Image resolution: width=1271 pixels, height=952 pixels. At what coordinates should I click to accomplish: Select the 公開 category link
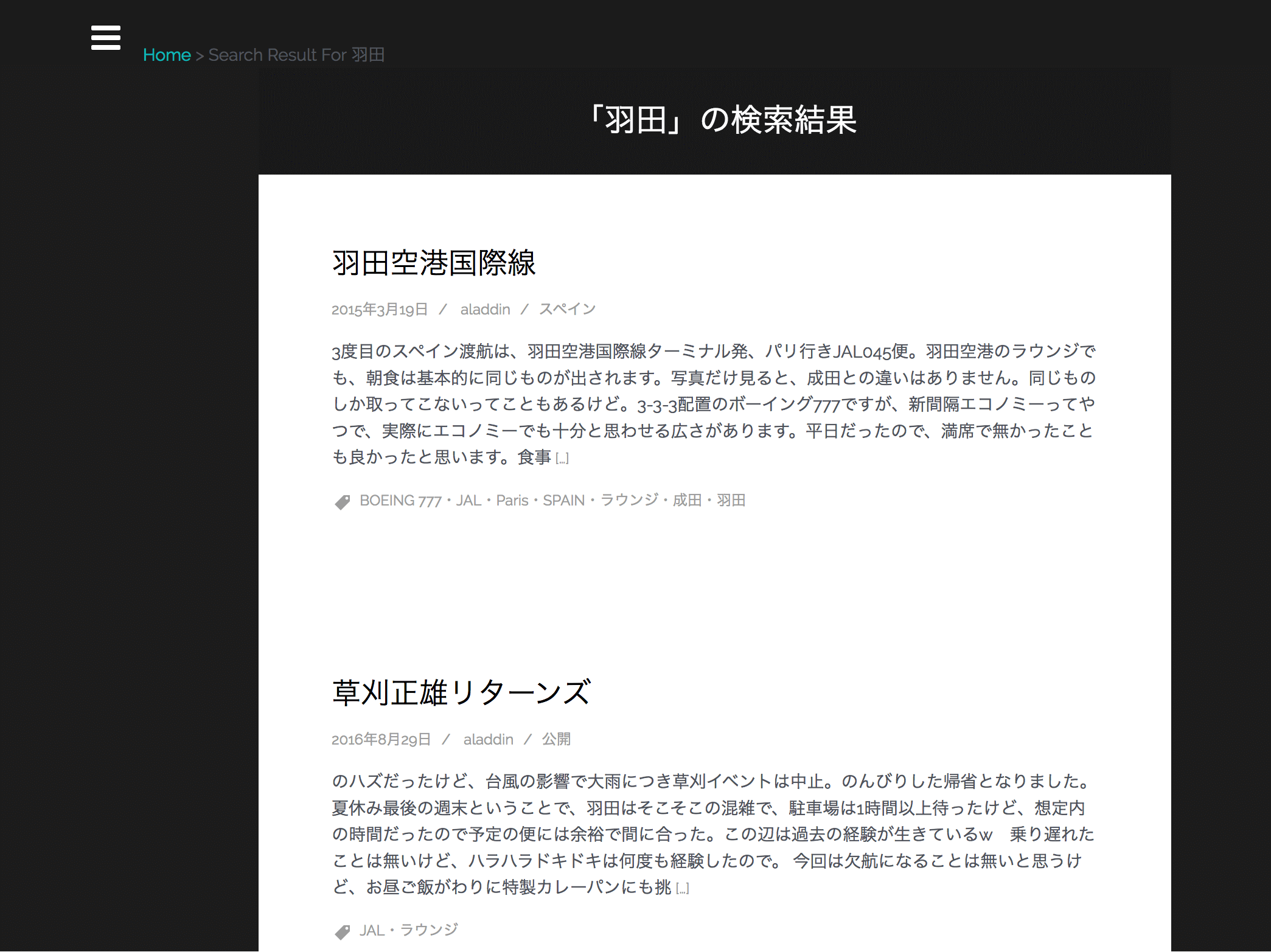(x=556, y=740)
